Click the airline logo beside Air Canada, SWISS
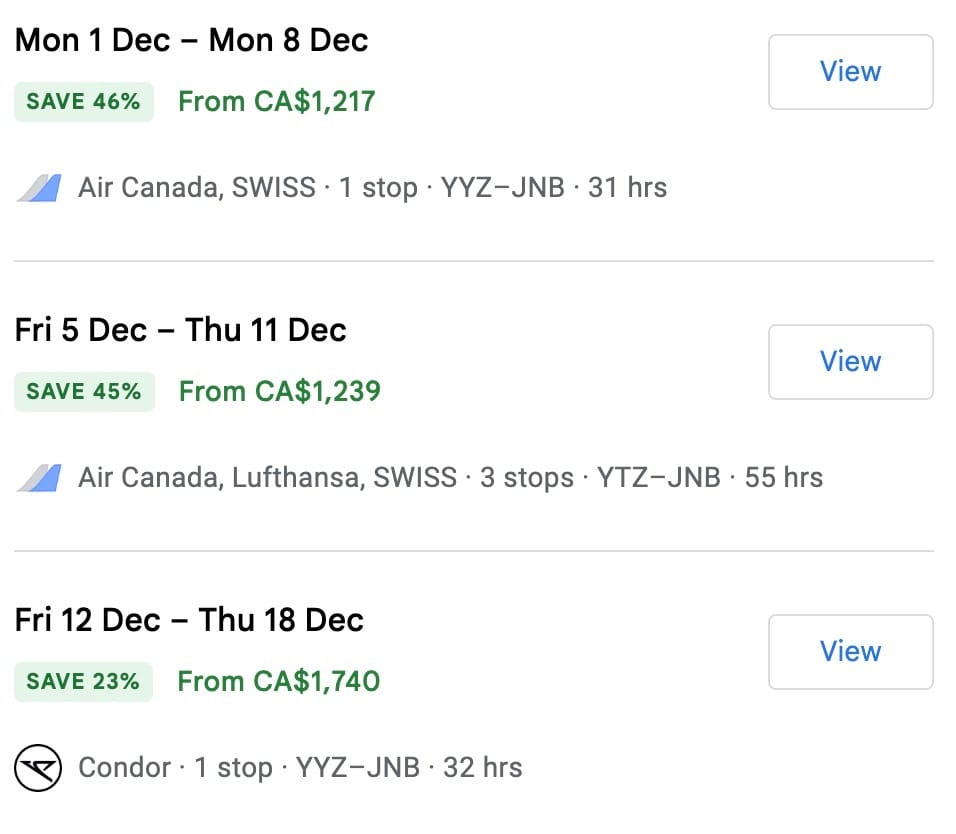 click(39, 188)
